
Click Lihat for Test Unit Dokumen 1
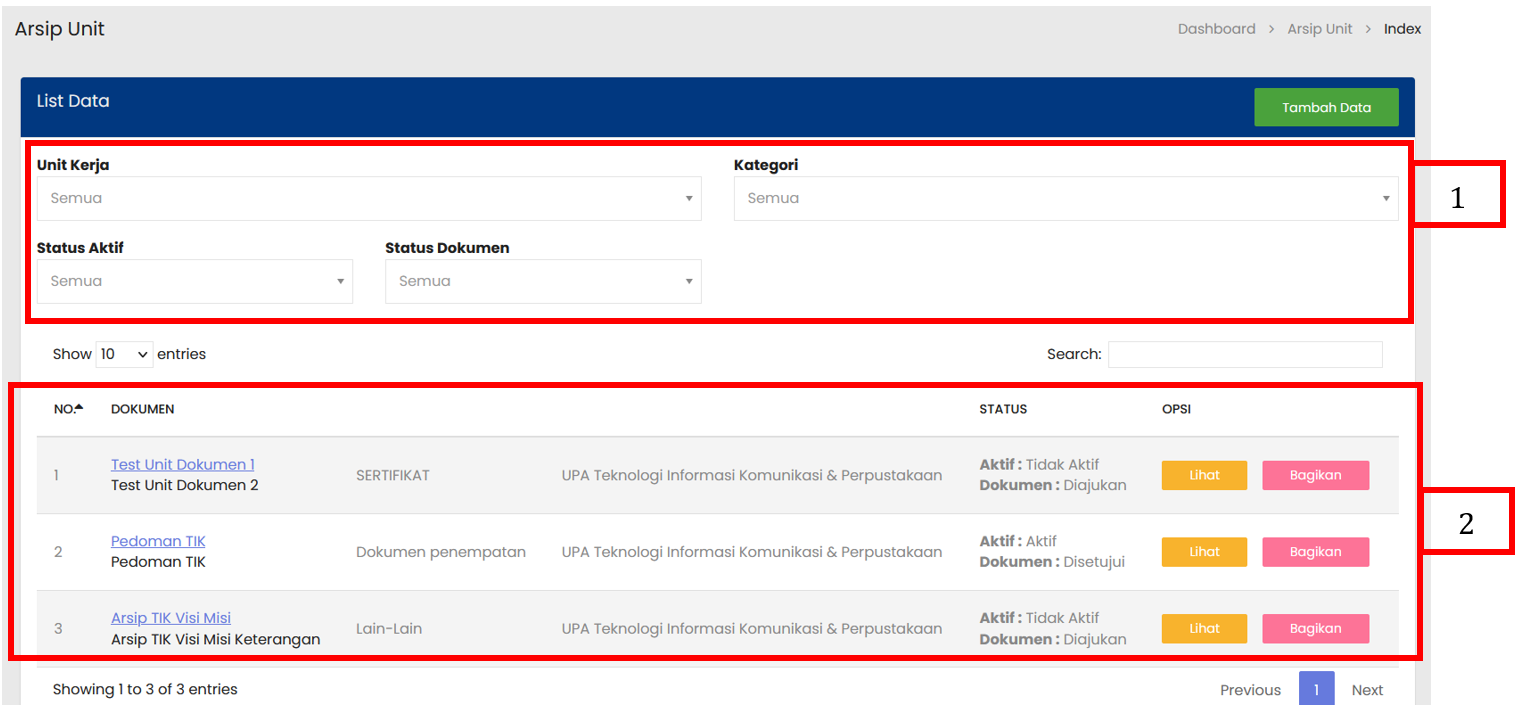pos(1204,475)
